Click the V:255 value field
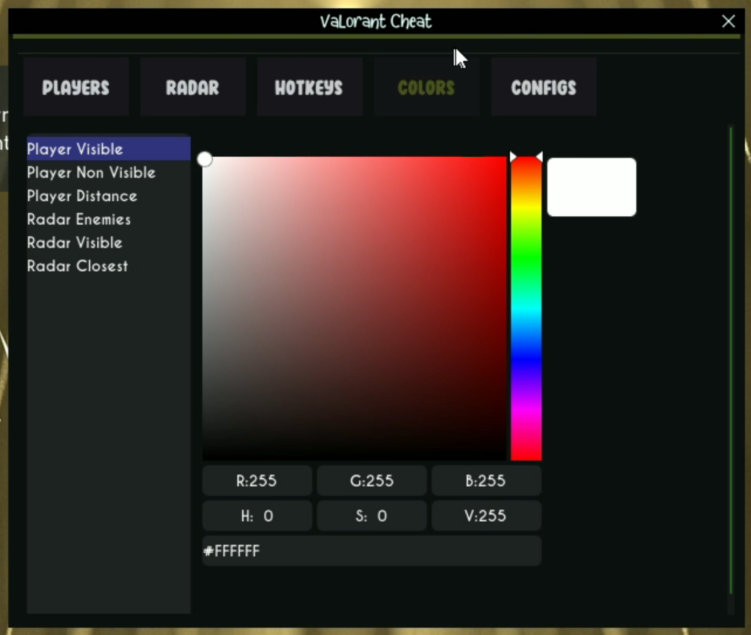Screen dimensions: 751x635 (x=487, y=516)
